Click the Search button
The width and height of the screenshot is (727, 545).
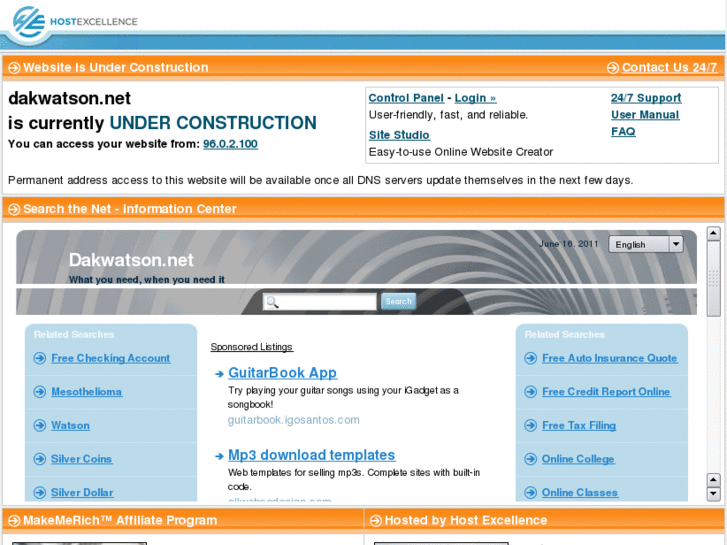(x=398, y=301)
